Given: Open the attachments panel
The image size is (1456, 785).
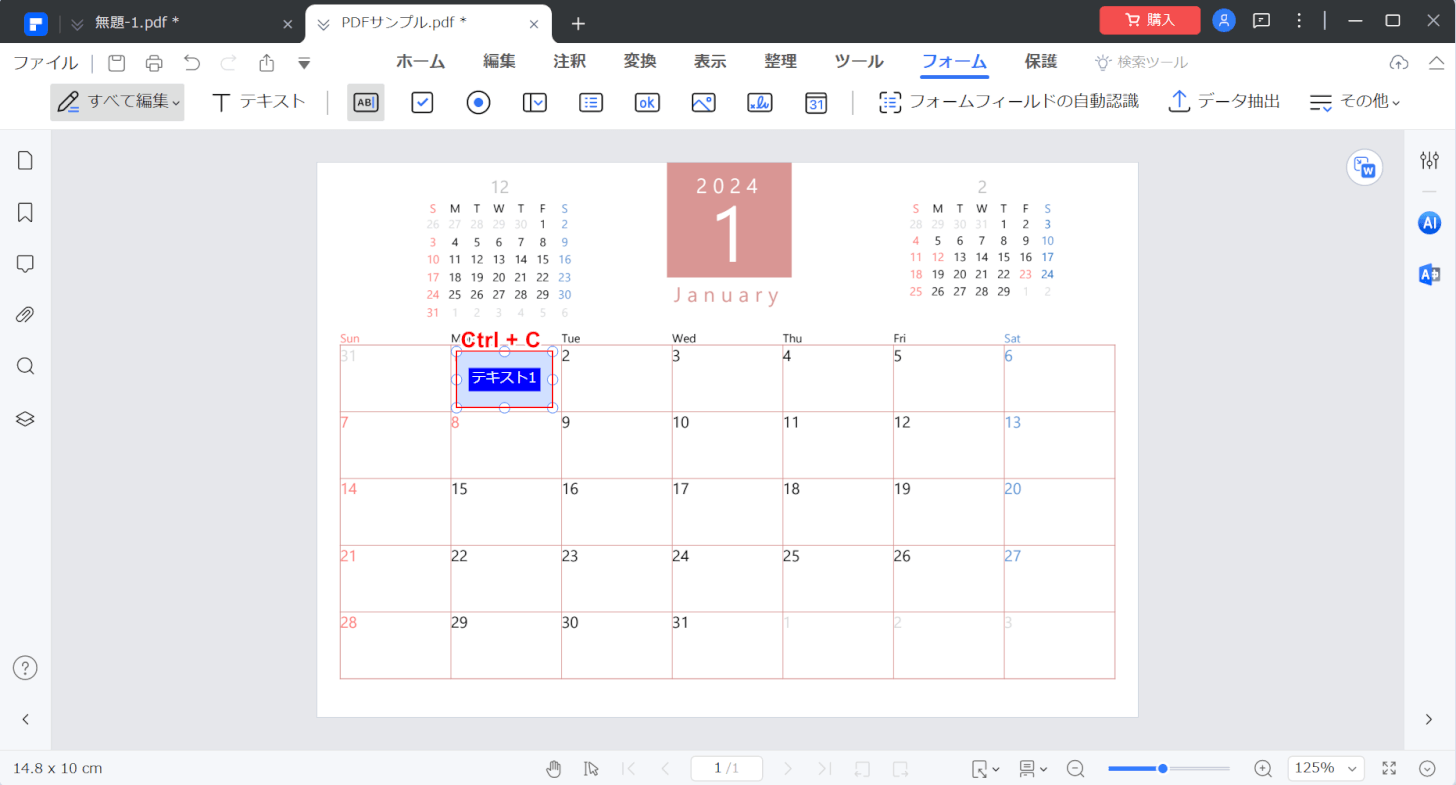Looking at the screenshot, I should click(x=26, y=315).
